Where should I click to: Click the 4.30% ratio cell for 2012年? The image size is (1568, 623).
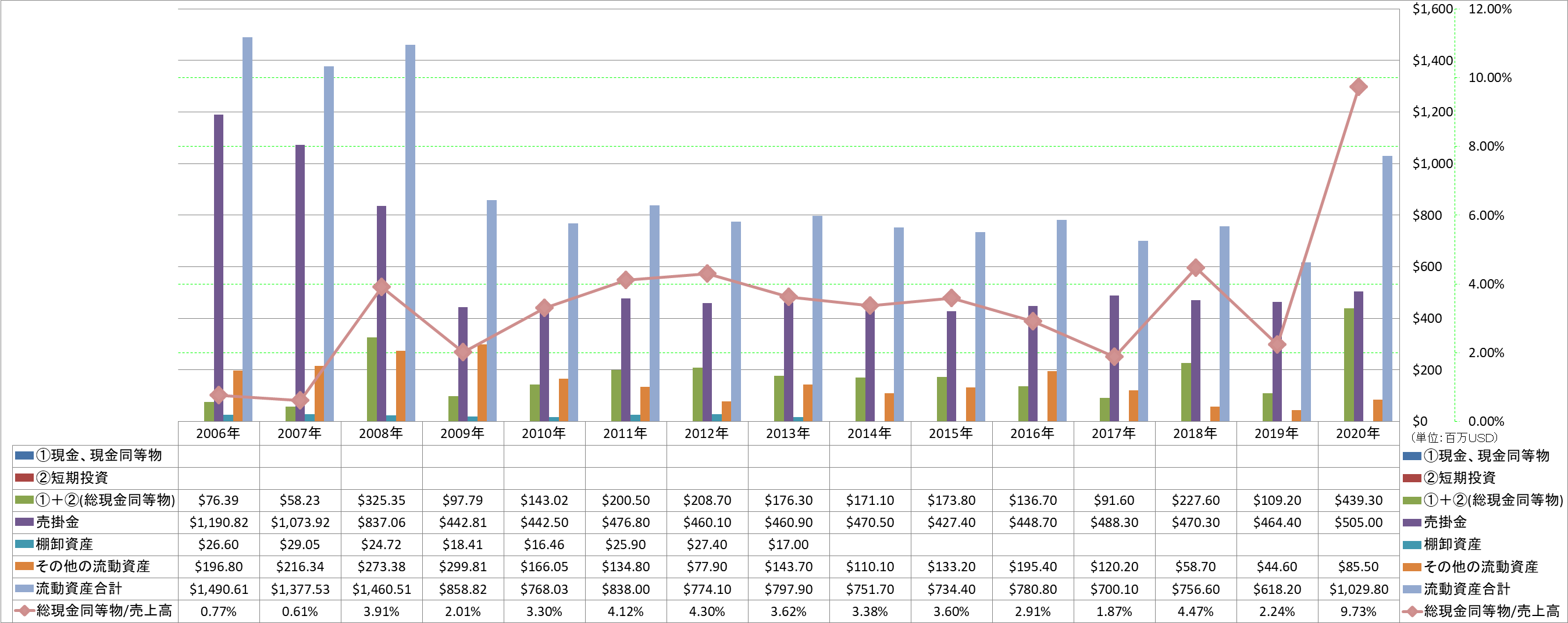[x=707, y=611]
